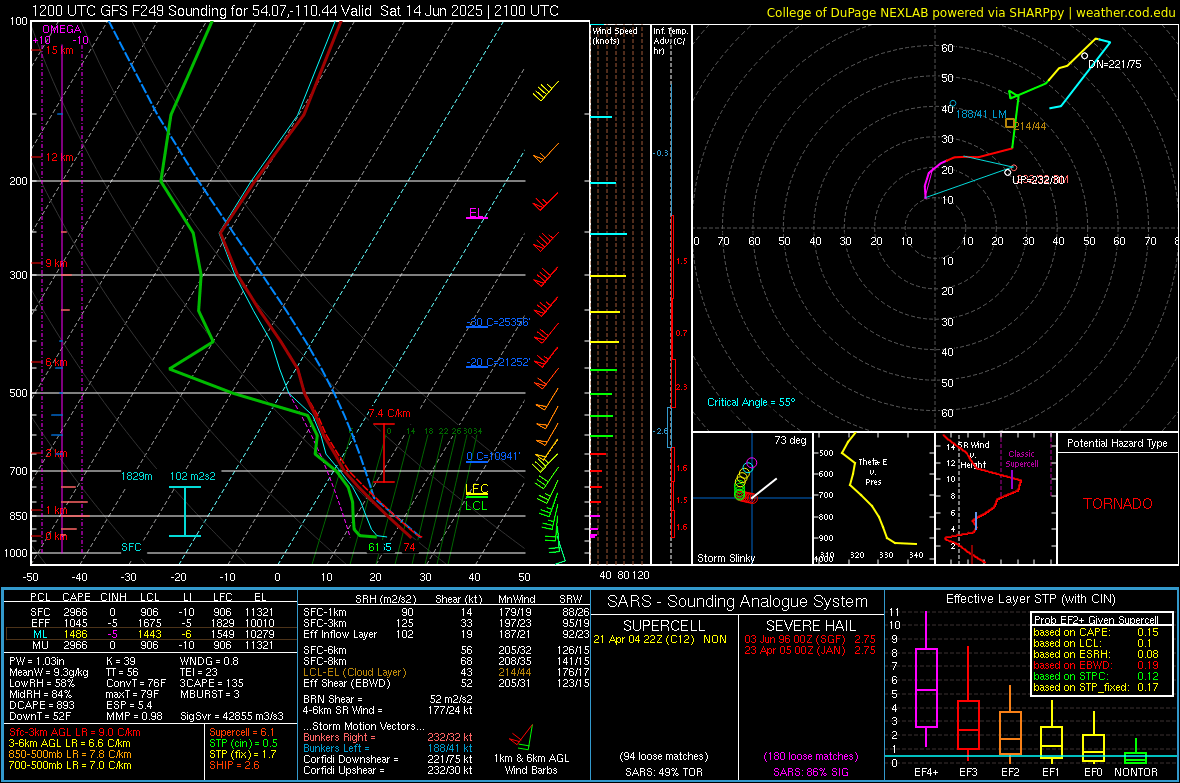Click the Sfc-3km AGL LR = 9.0 C/km value
1180x783 pixels.
[x=75, y=732]
